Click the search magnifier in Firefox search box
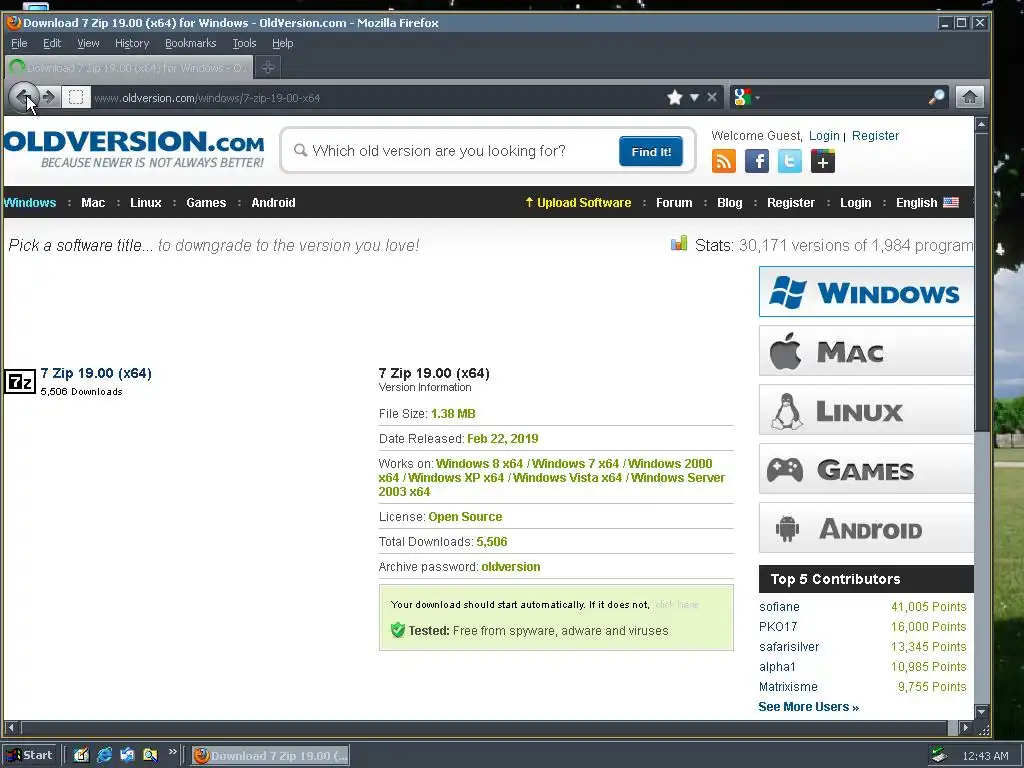1024x768 pixels. tap(936, 97)
